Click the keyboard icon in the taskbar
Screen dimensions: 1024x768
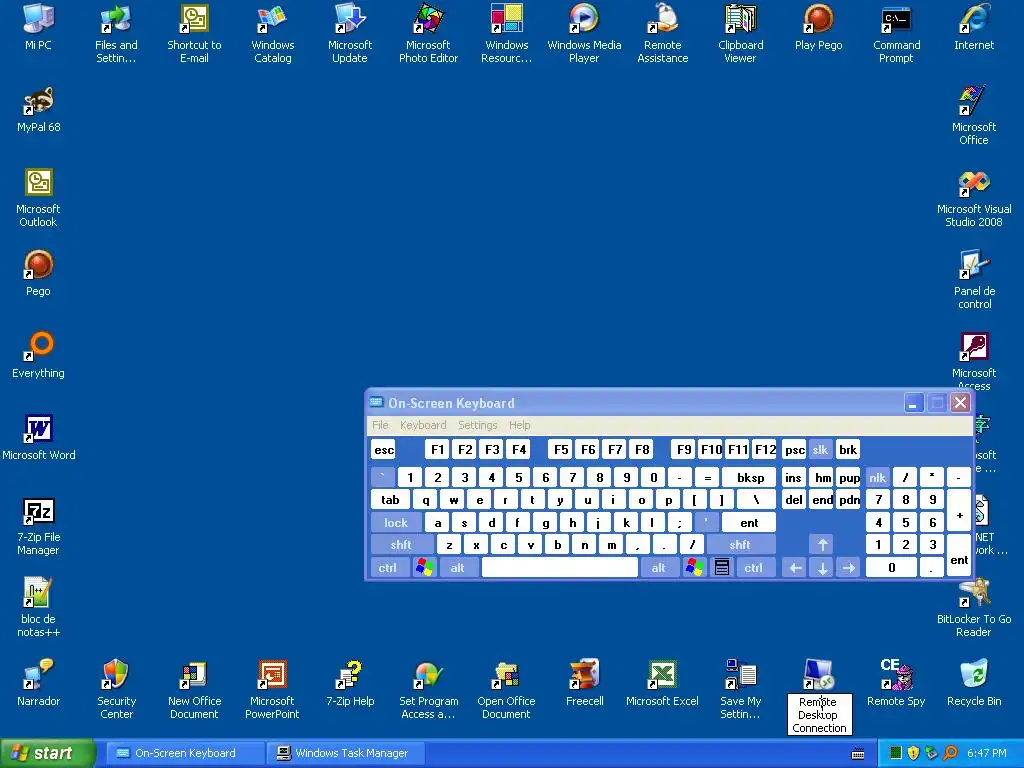point(858,754)
